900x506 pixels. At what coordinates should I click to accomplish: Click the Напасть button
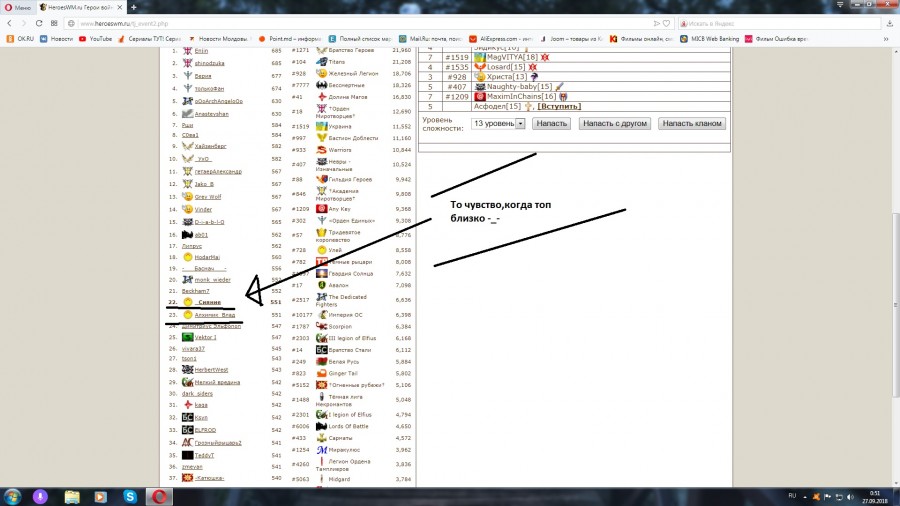[x=552, y=123]
